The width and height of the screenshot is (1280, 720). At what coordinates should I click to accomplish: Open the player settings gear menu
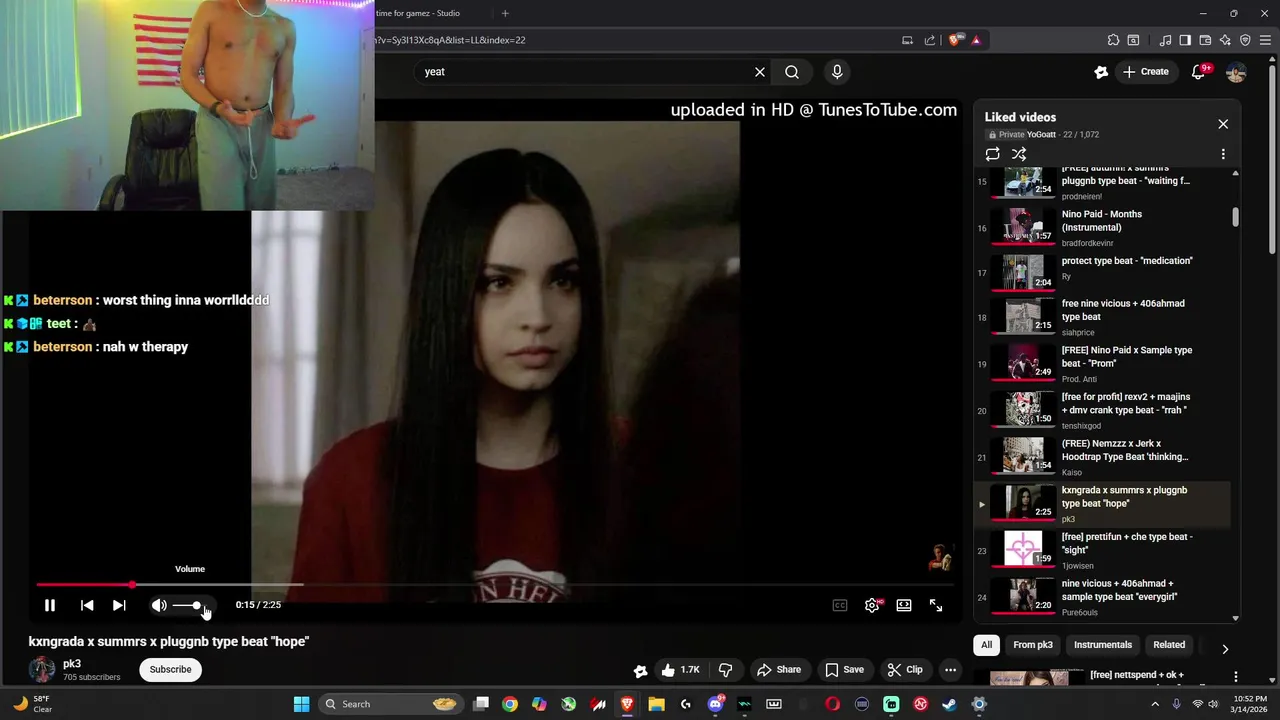pos(872,605)
